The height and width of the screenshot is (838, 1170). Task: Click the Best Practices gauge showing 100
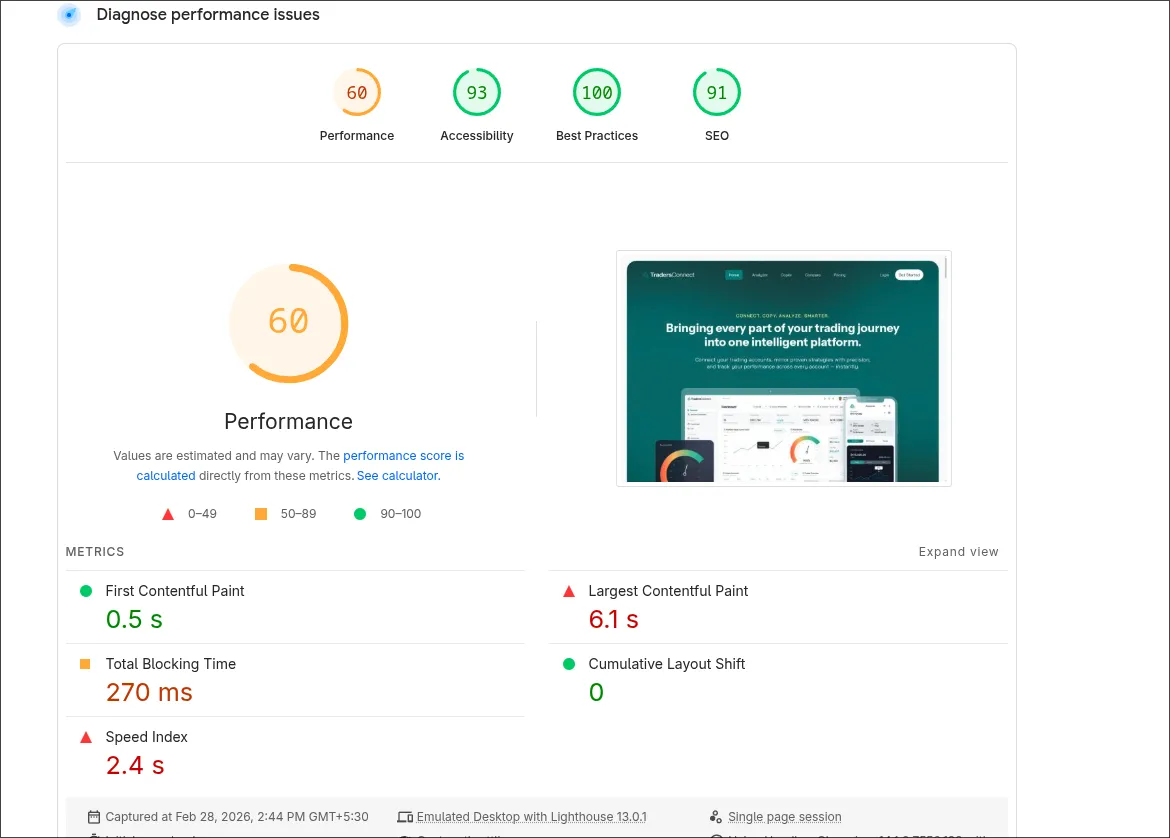(597, 92)
